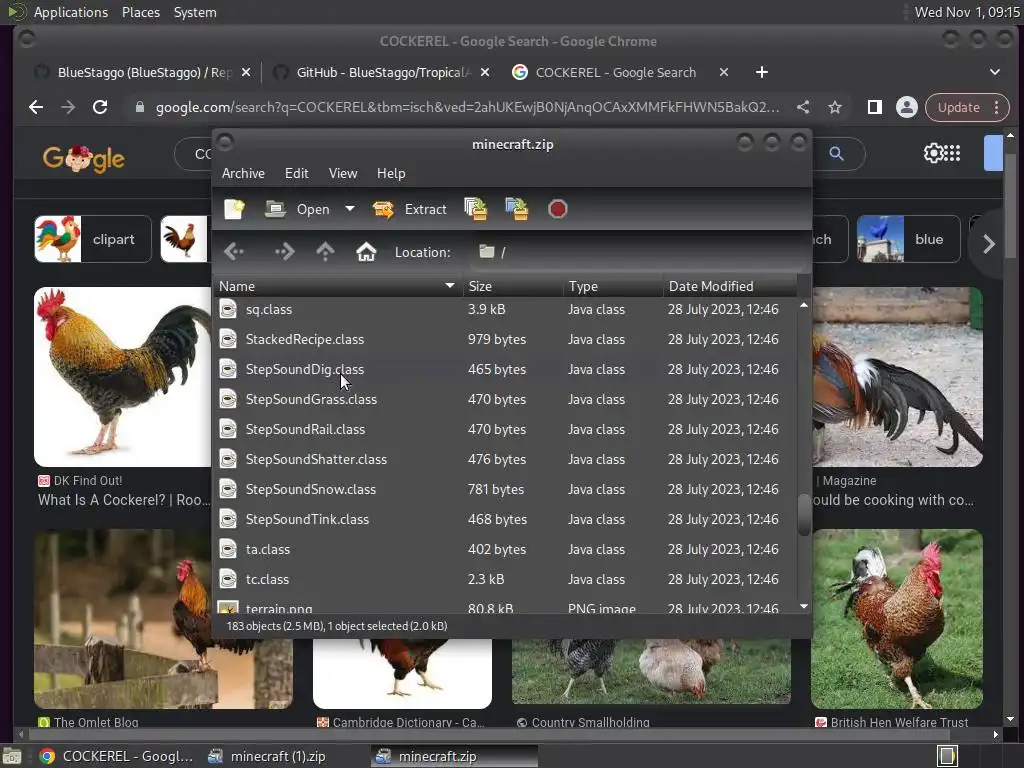The image size is (1024, 768).
Task: Go up one level in archive
Action: (x=325, y=251)
